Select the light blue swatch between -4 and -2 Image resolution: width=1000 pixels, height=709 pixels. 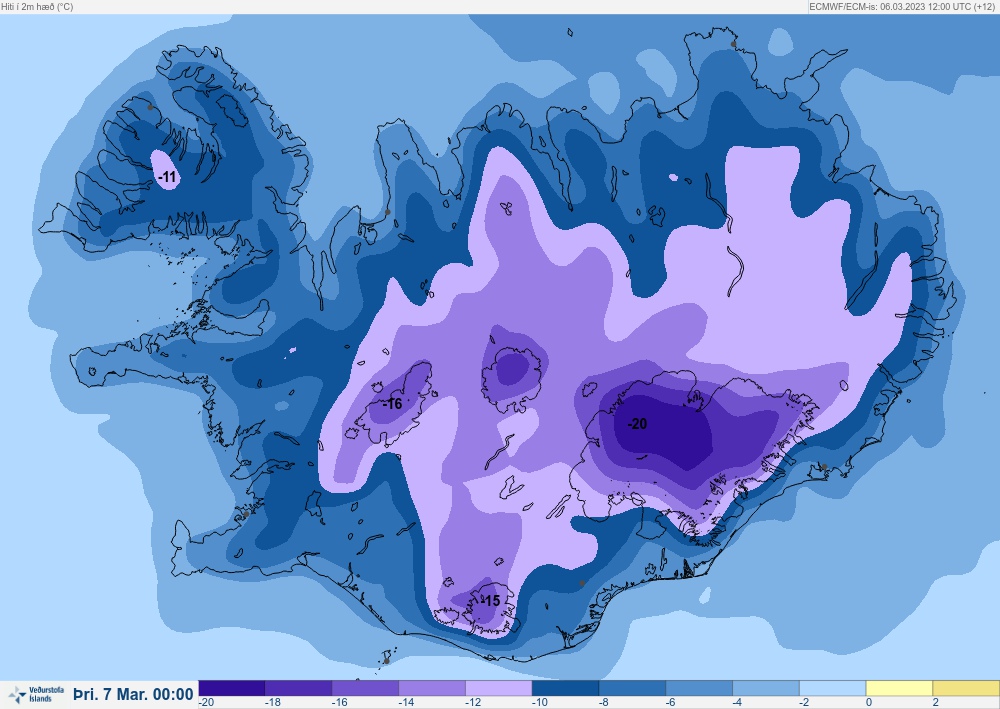[x=766, y=688]
